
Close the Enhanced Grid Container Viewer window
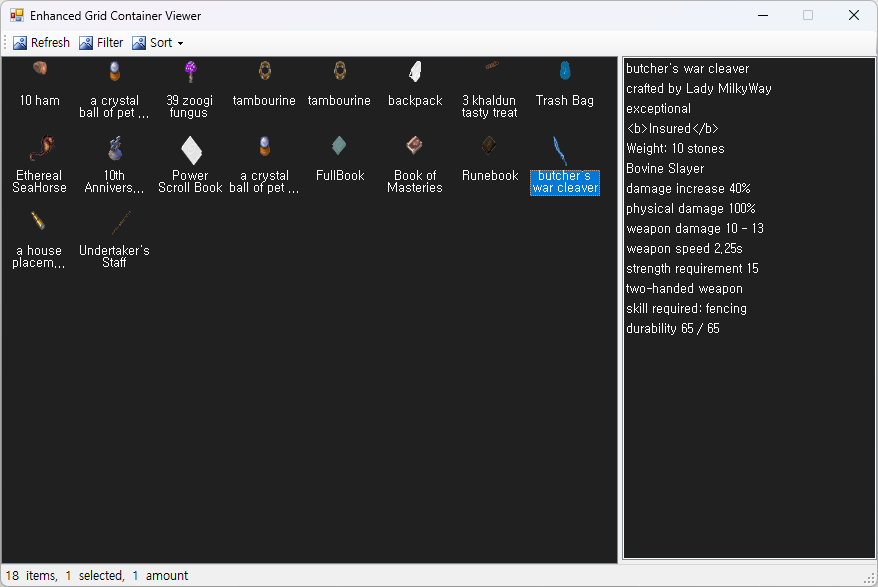point(853,15)
